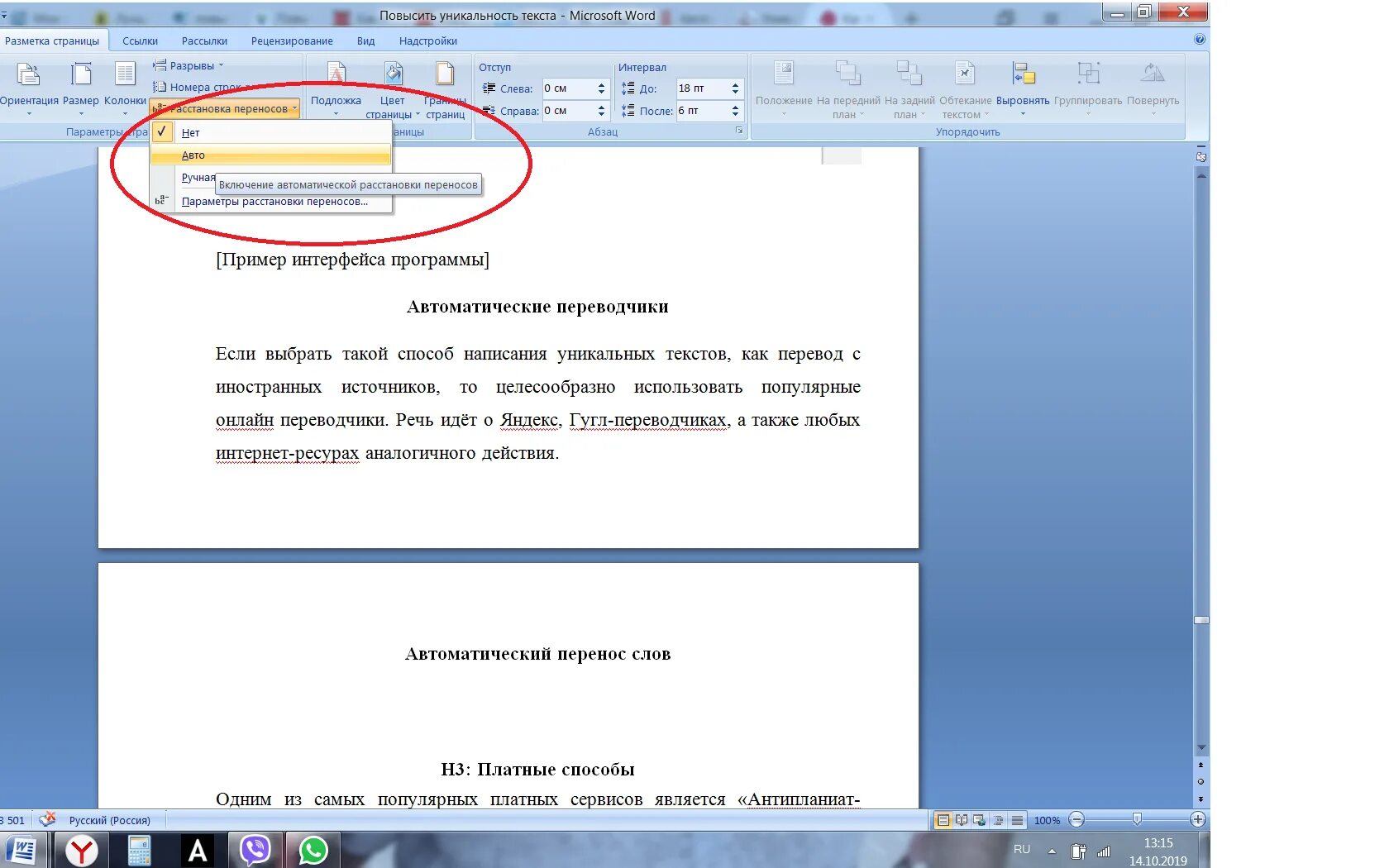This screenshot has width=1389, height=868.
Task: Click the heading Автоматические переводчики
Action: (x=537, y=307)
